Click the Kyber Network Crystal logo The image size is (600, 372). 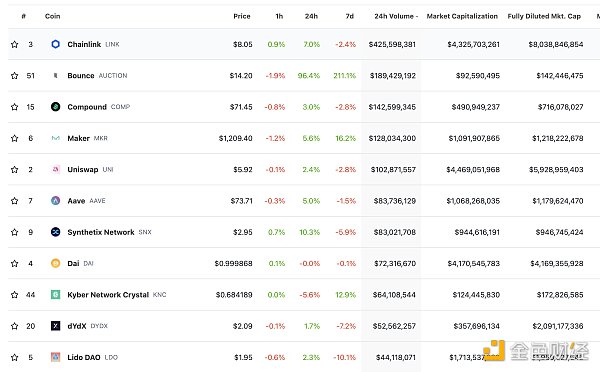55,294
